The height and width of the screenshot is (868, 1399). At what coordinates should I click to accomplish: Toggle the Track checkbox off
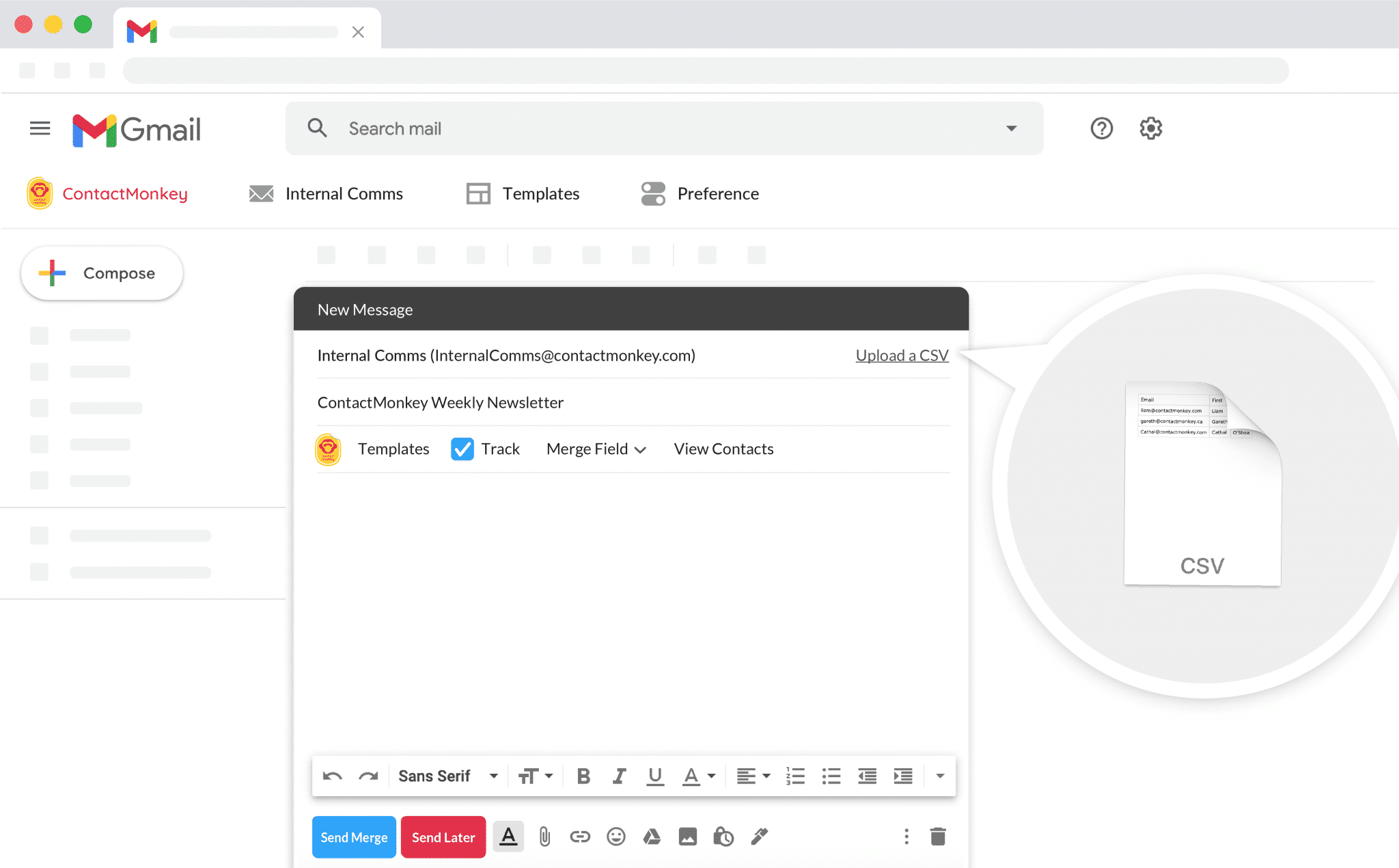point(462,449)
